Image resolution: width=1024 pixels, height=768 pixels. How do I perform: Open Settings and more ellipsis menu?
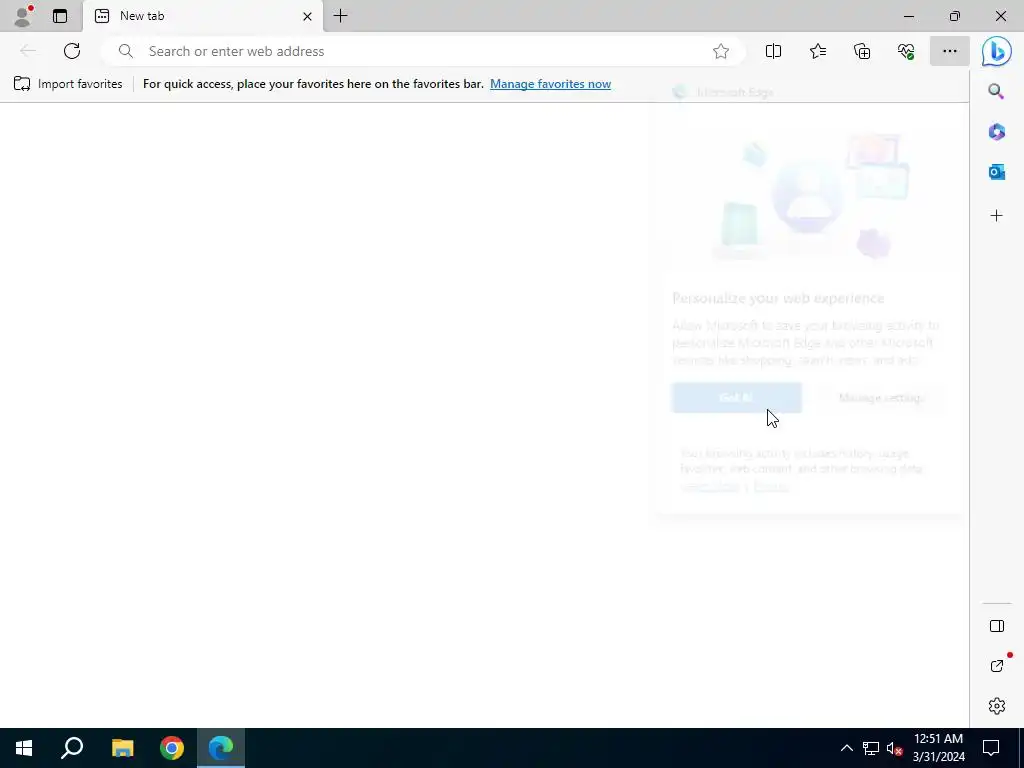point(950,51)
